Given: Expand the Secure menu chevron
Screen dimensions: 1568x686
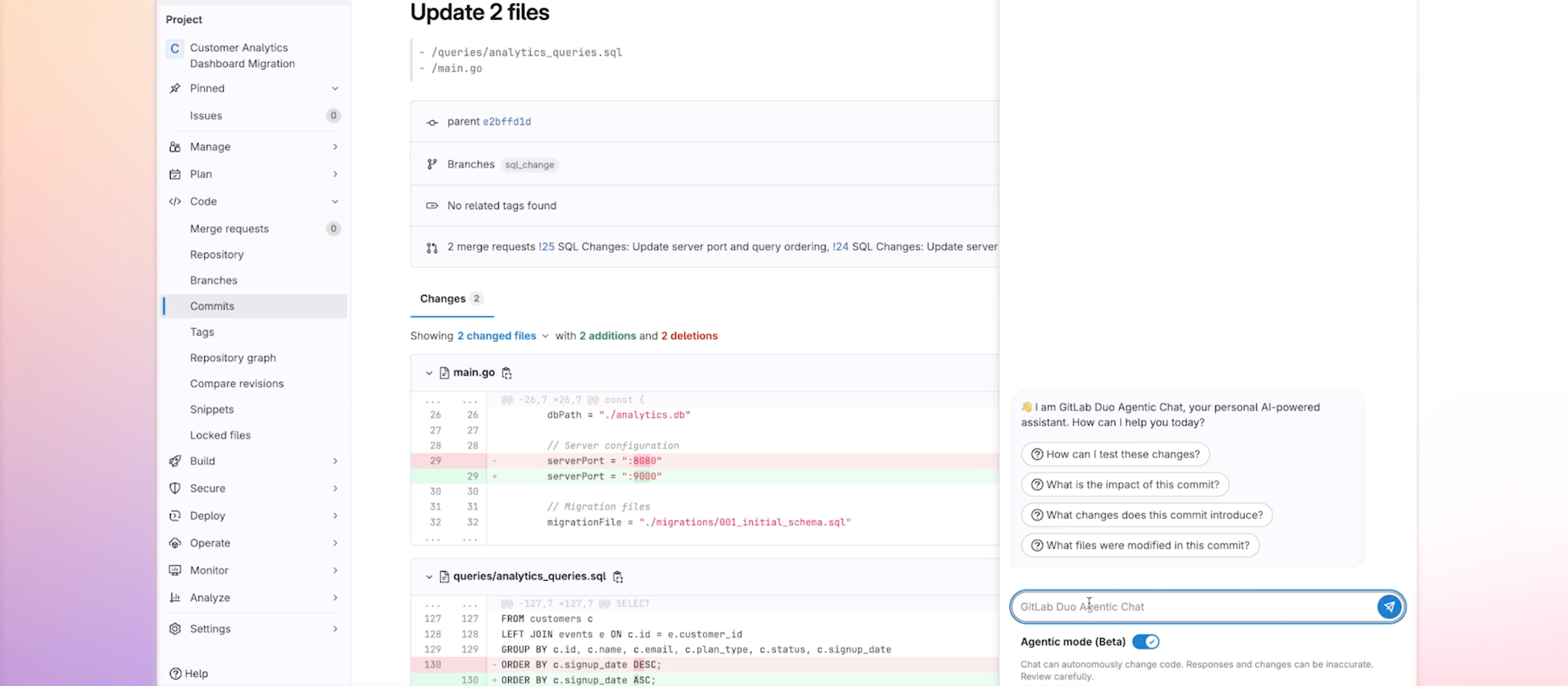Looking at the screenshot, I should 335,488.
